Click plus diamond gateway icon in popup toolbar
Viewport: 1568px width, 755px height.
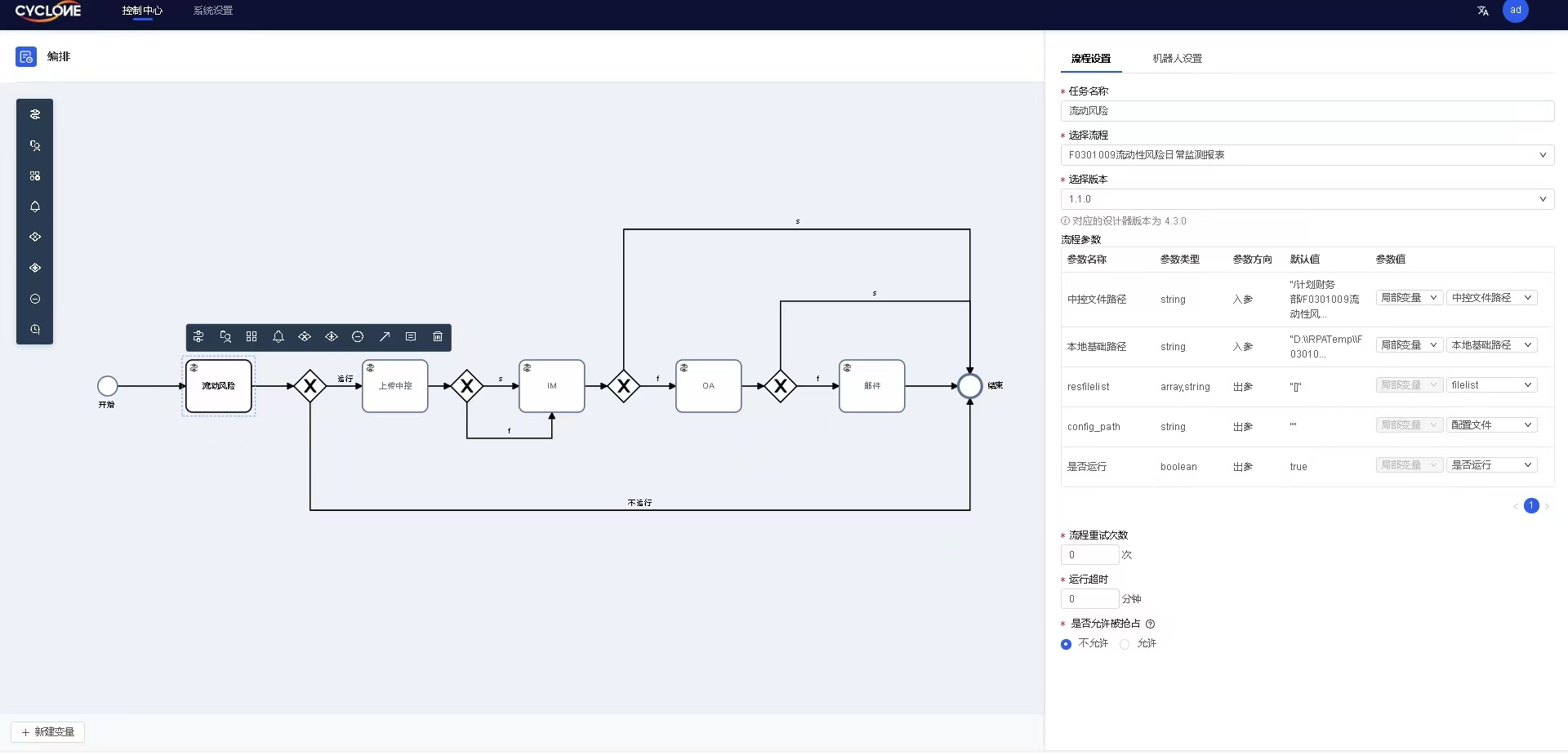pyautogui.click(x=332, y=336)
